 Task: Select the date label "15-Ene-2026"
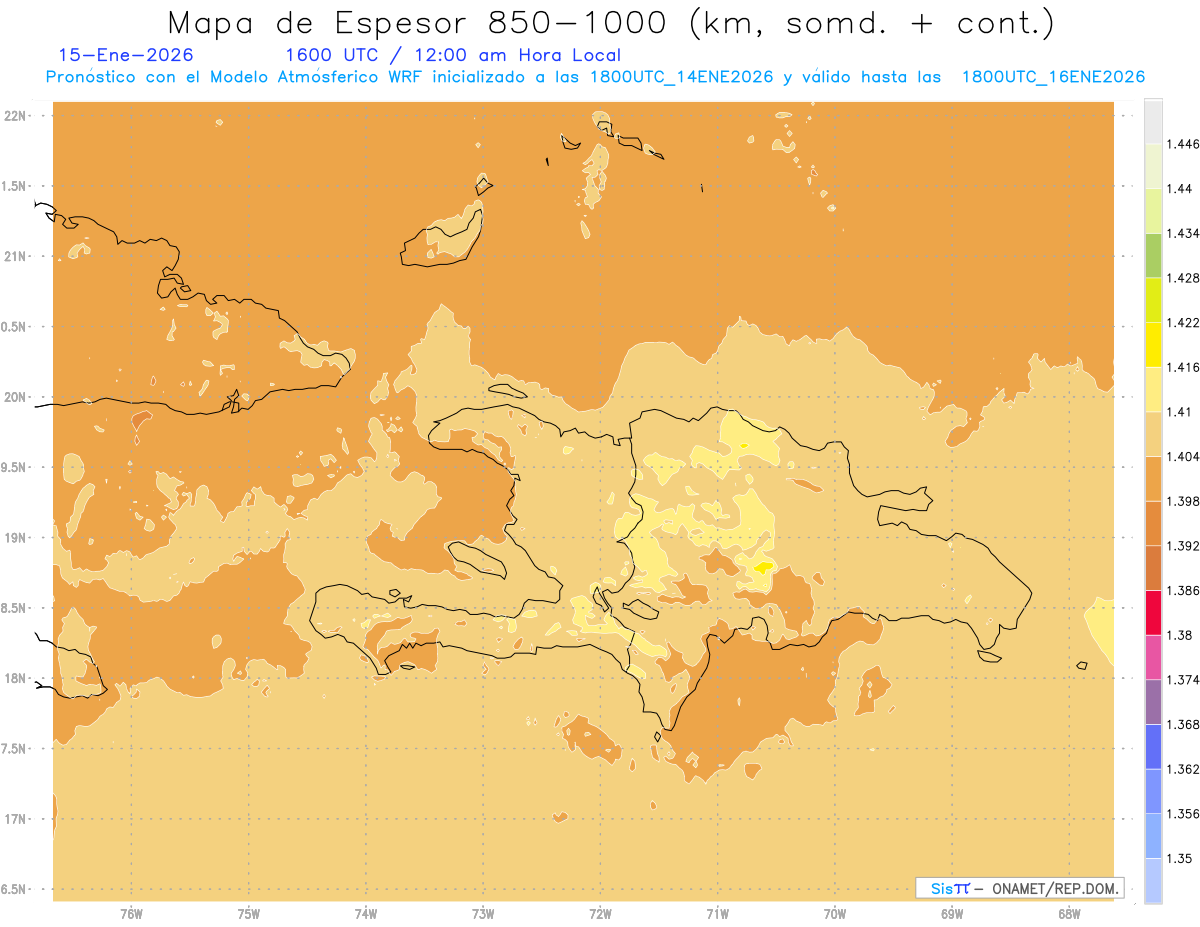tap(126, 55)
